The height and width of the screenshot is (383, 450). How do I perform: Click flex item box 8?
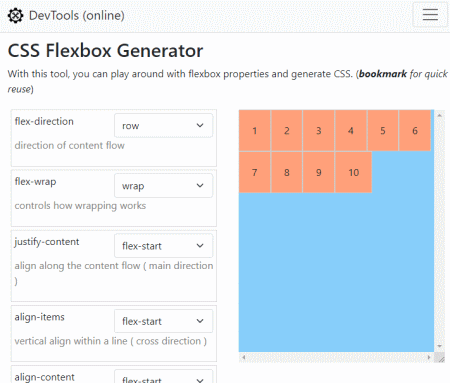tap(287, 172)
